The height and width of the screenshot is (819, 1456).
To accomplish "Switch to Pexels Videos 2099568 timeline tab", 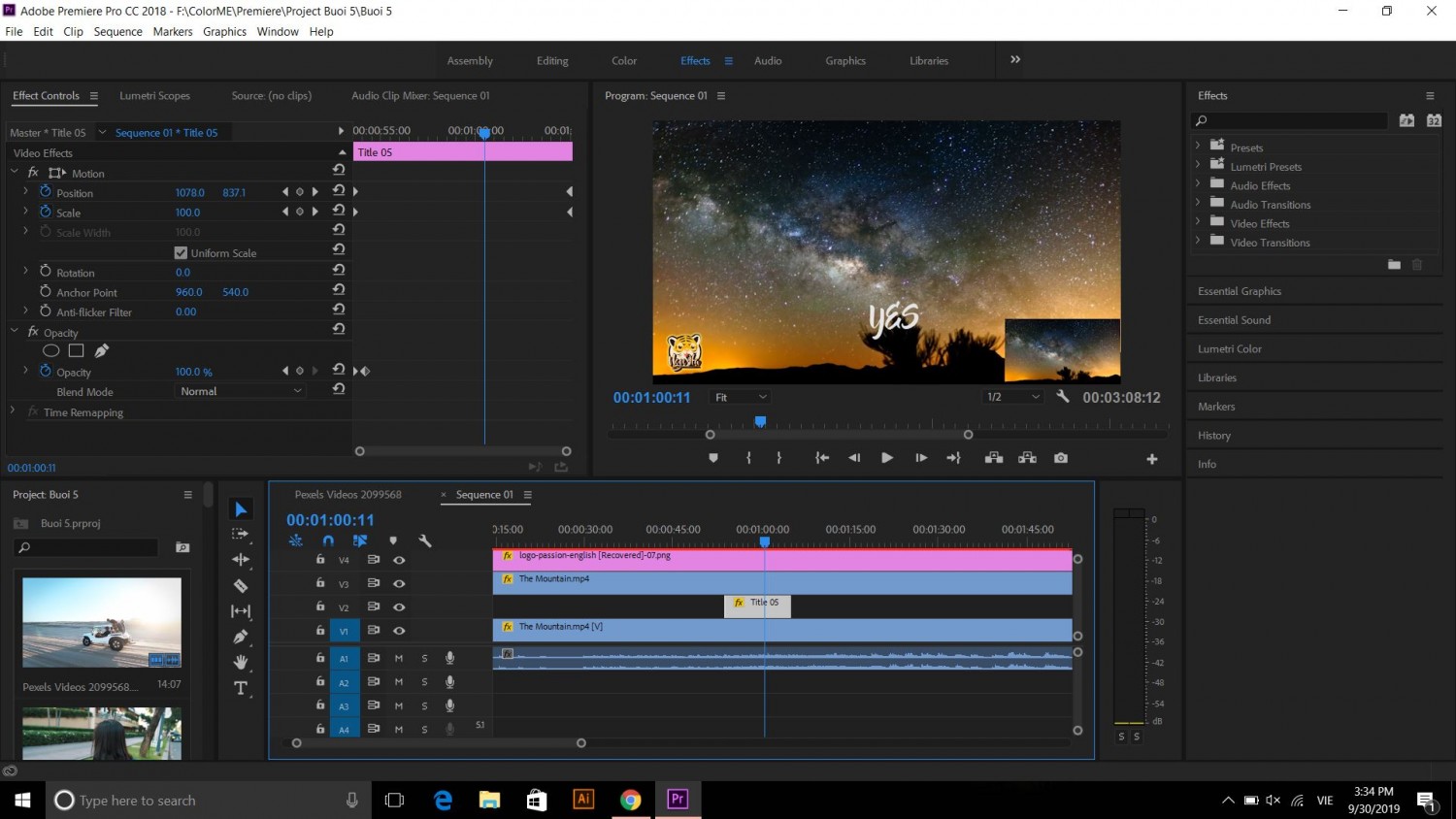I will [x=347, y=494].
